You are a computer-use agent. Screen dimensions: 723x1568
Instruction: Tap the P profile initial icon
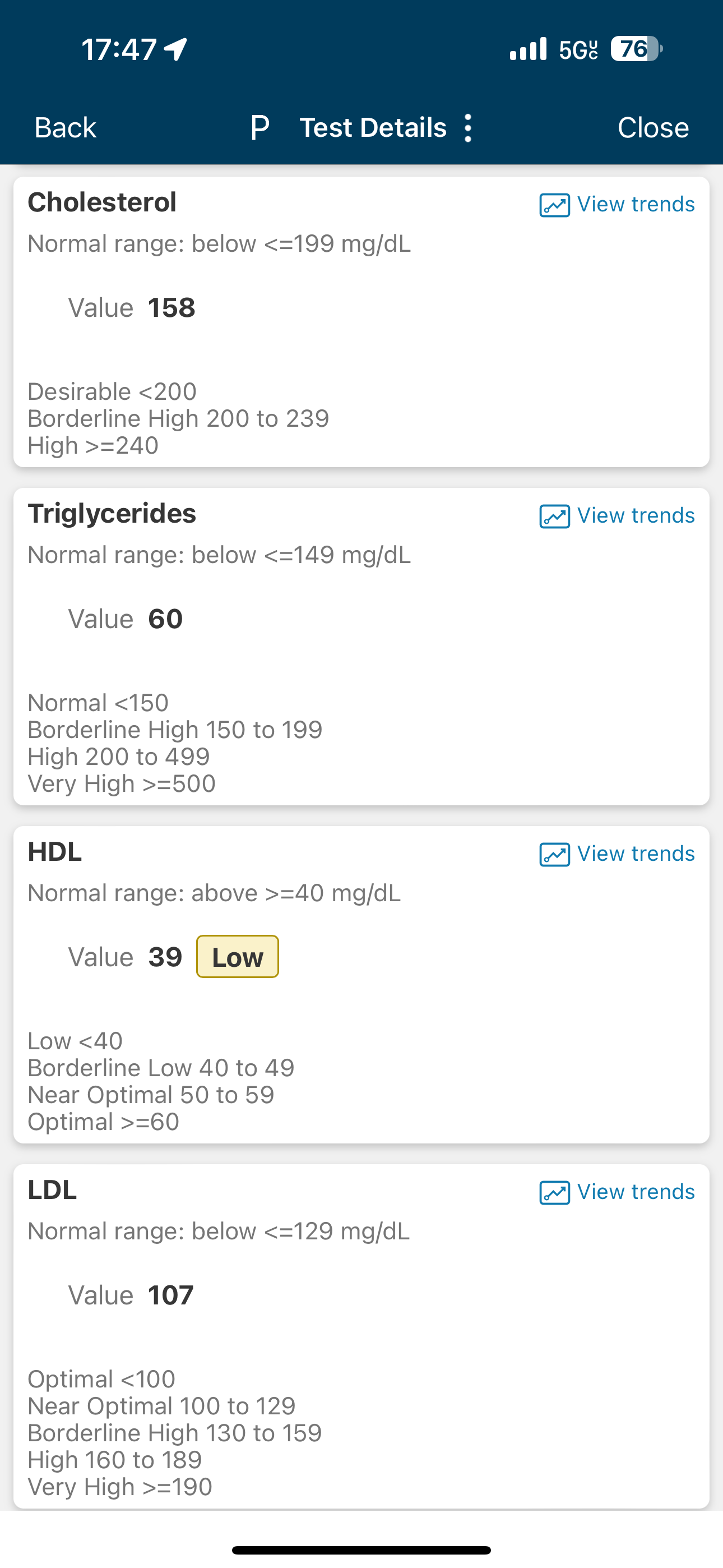pos(260,128)
